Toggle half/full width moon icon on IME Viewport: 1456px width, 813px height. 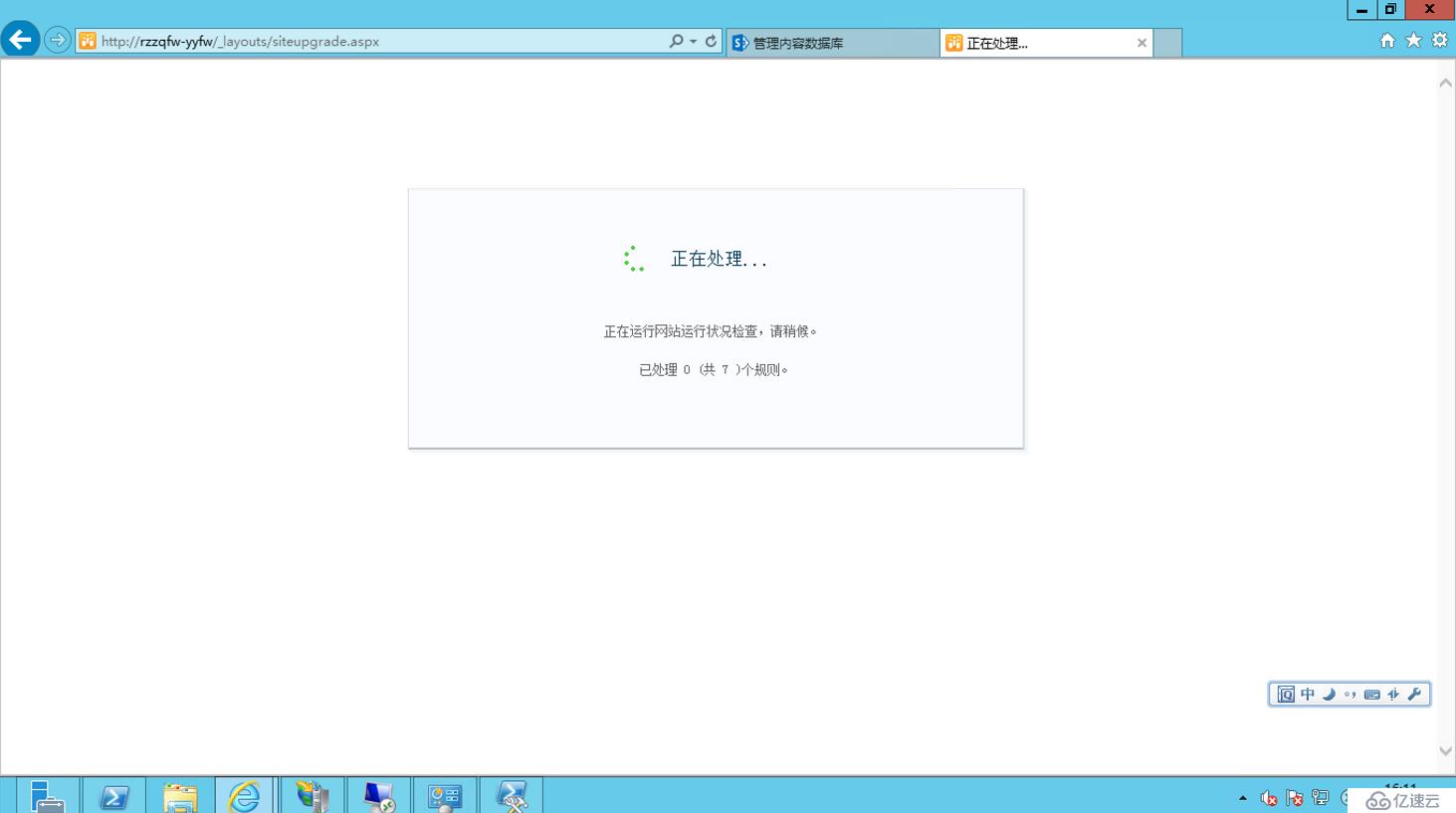point(1329,695)
